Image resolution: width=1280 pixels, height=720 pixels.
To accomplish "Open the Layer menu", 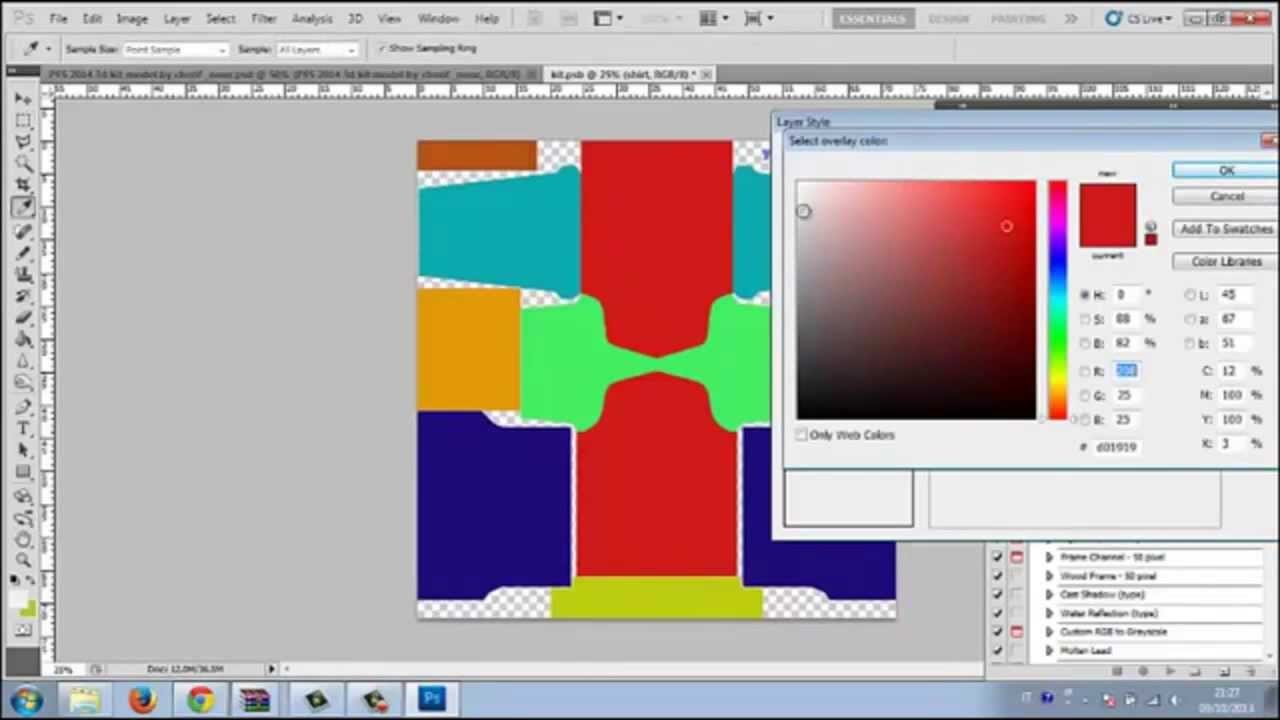I will 177,19.
